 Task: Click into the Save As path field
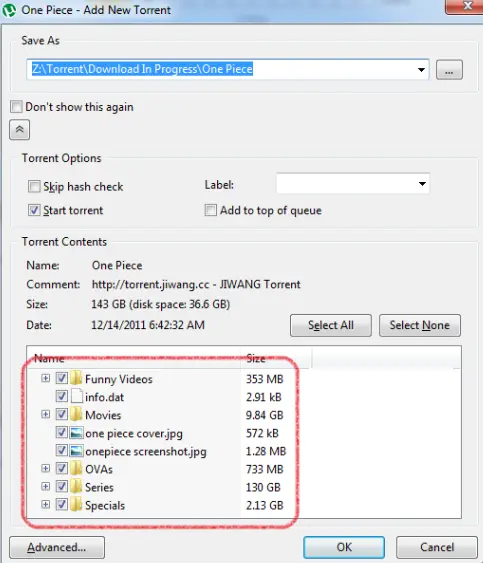click(228, 69)
